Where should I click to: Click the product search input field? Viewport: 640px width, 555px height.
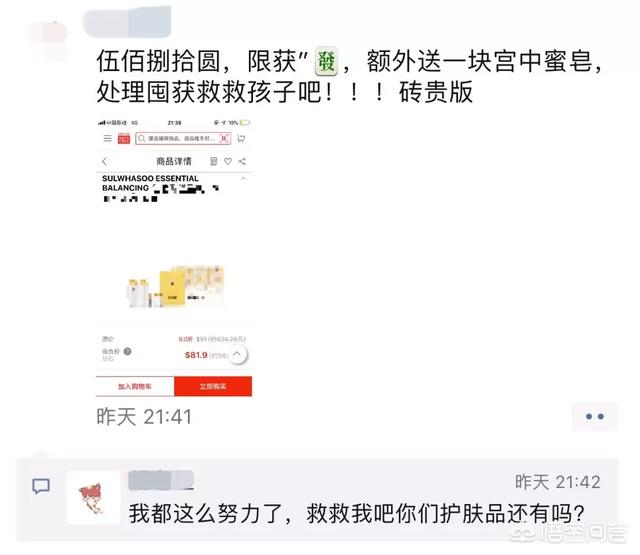183,139
